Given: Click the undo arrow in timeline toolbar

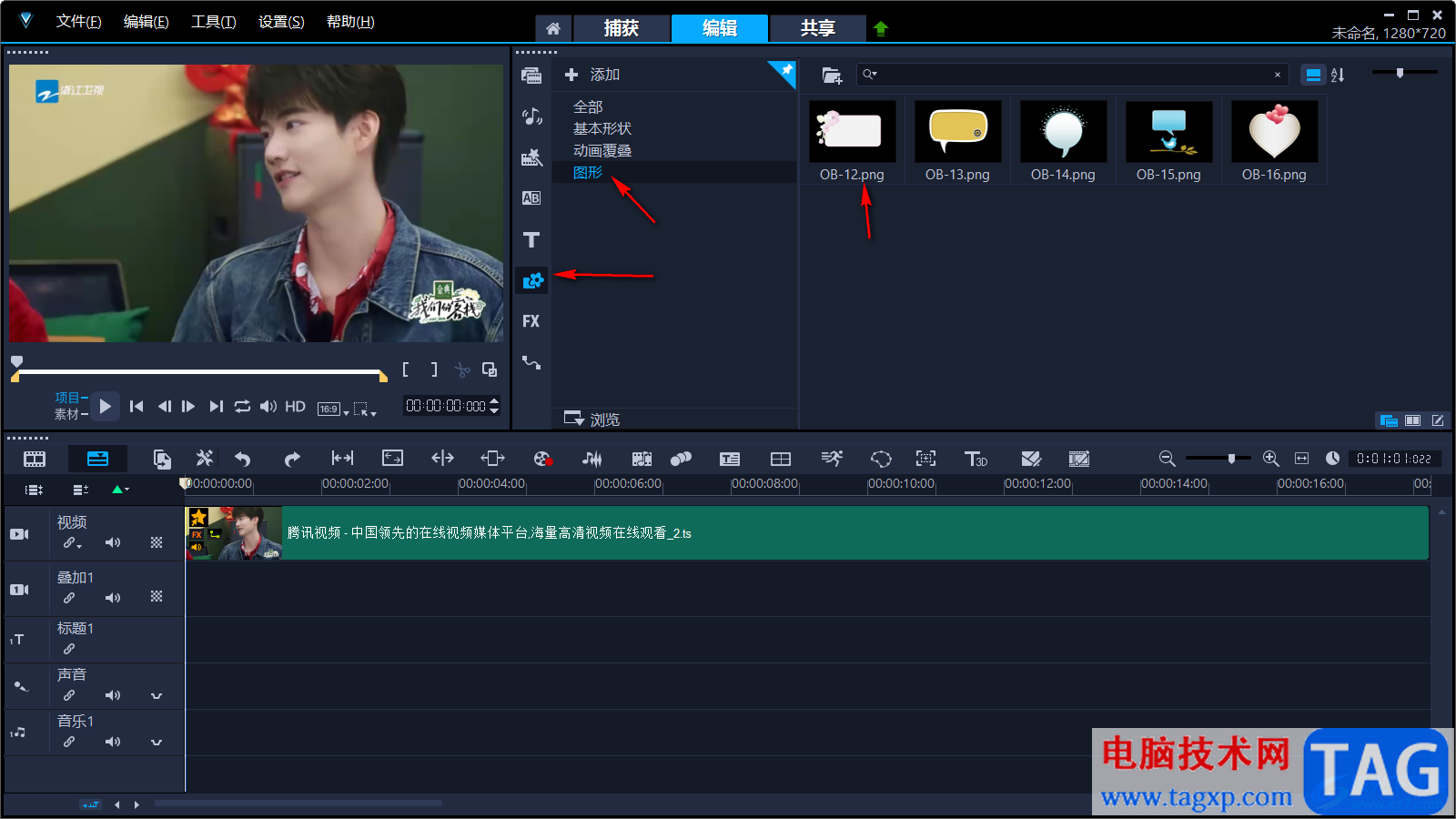Looking at the screenshot, I should pyautogui.click(x=242, y=459).
